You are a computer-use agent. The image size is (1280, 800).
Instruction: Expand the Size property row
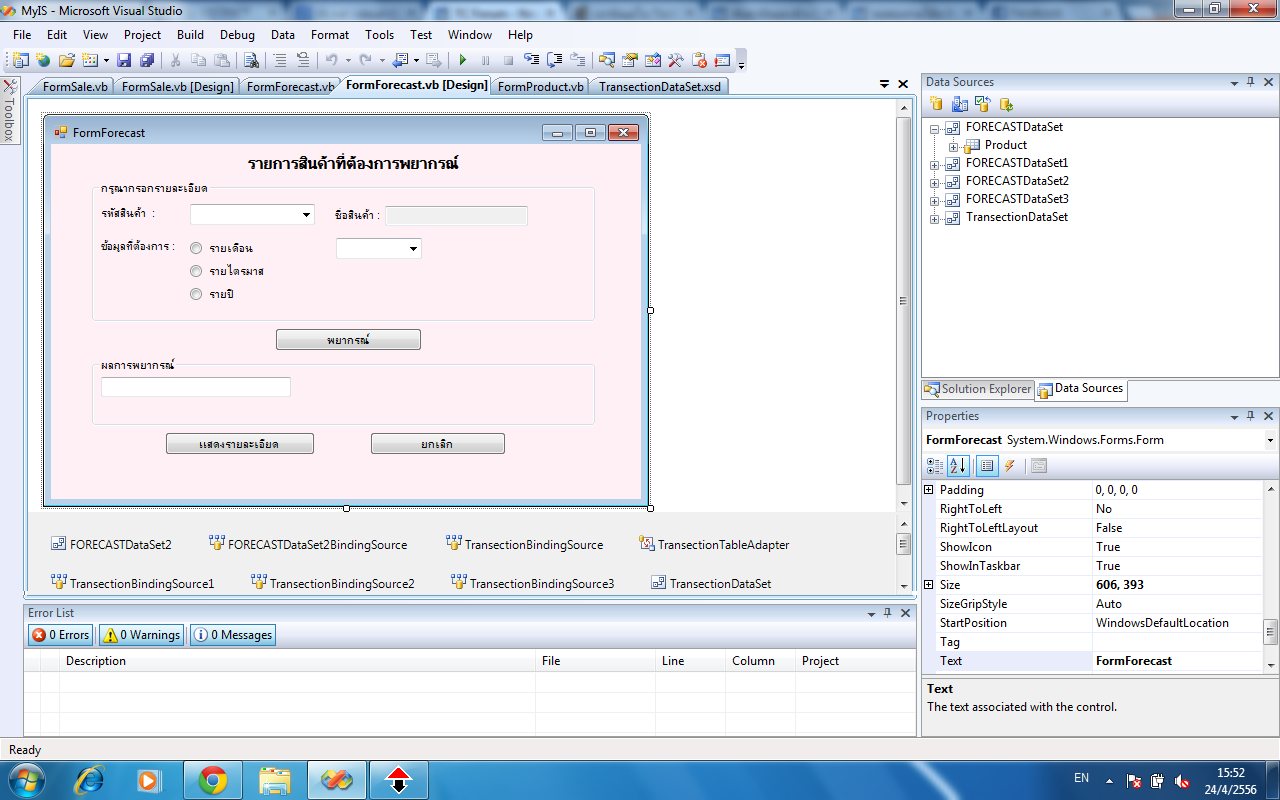pos(929,585)
